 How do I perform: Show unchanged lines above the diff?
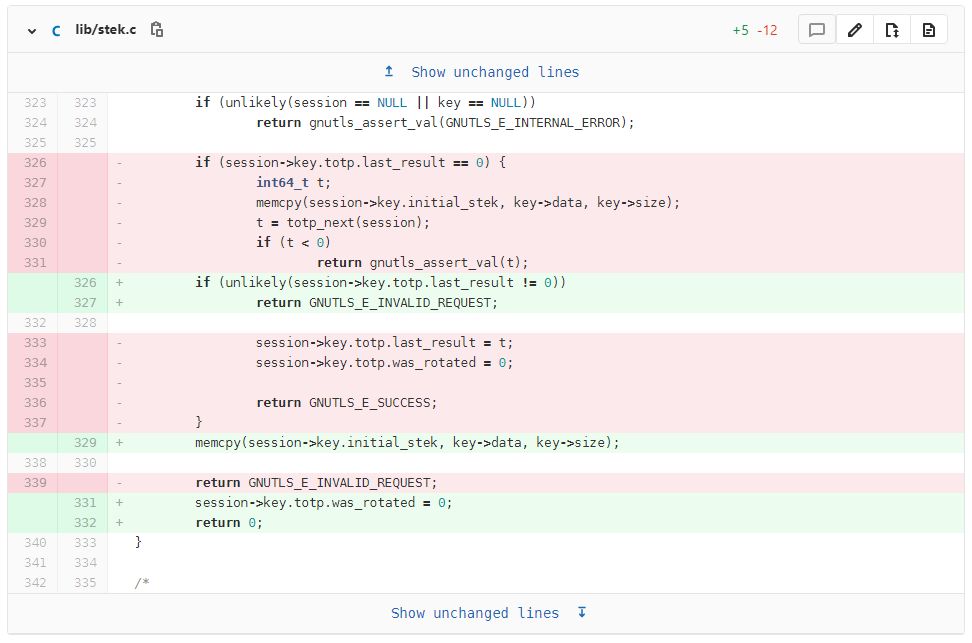(x=495, y=72)
